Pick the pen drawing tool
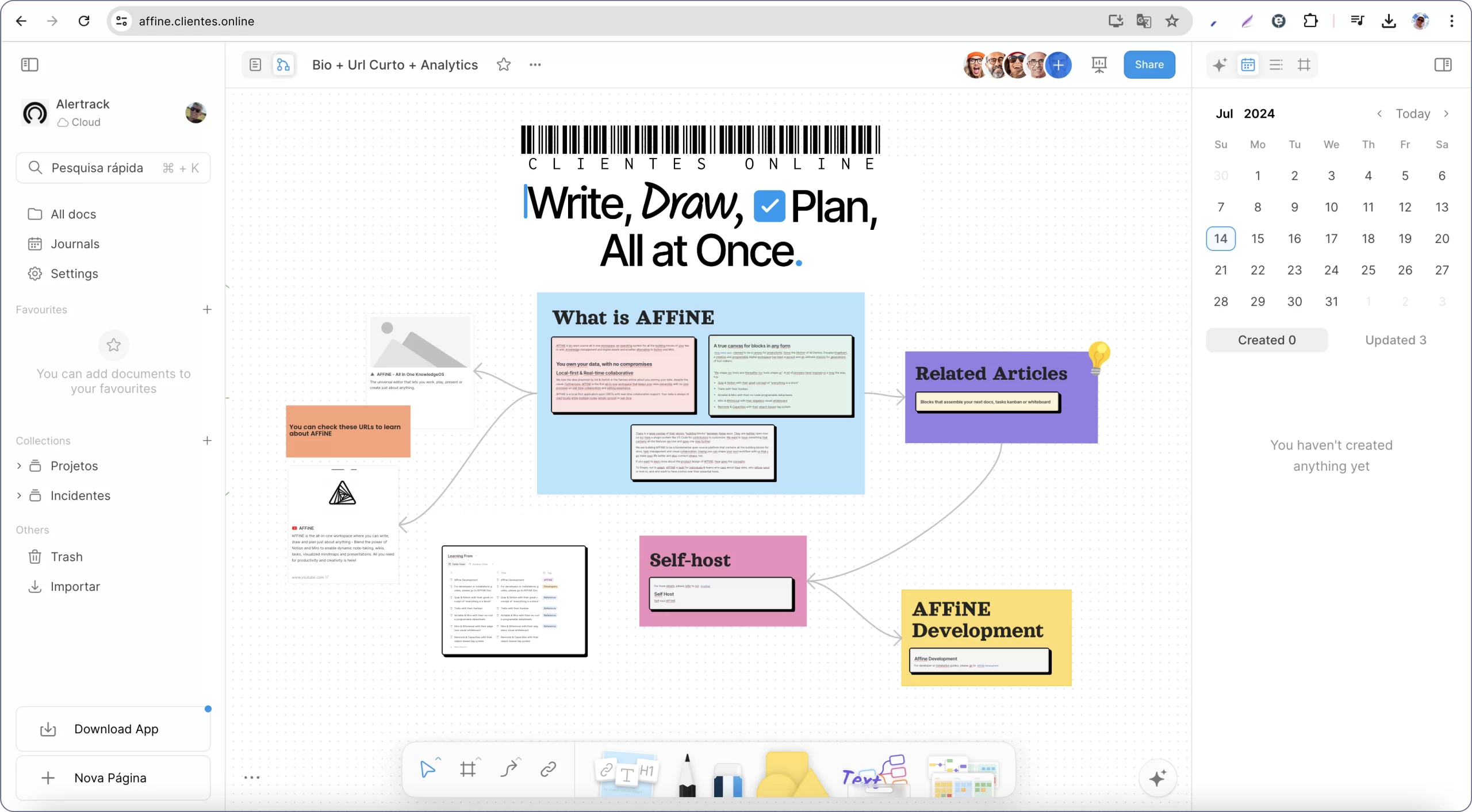1472x812 pixels. tap(687, 776)
